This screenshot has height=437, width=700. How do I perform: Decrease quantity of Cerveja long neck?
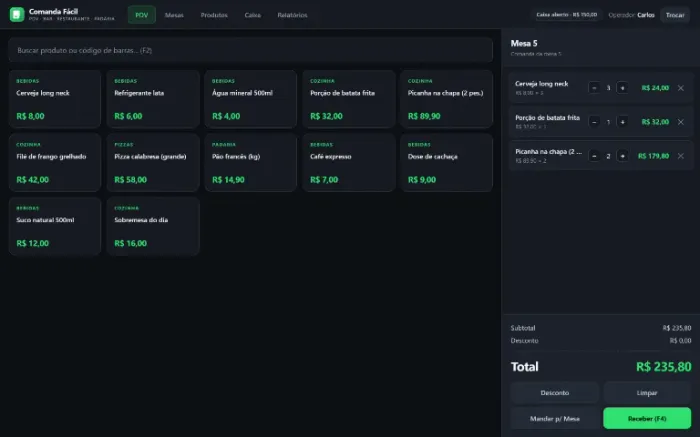point(594,88)
